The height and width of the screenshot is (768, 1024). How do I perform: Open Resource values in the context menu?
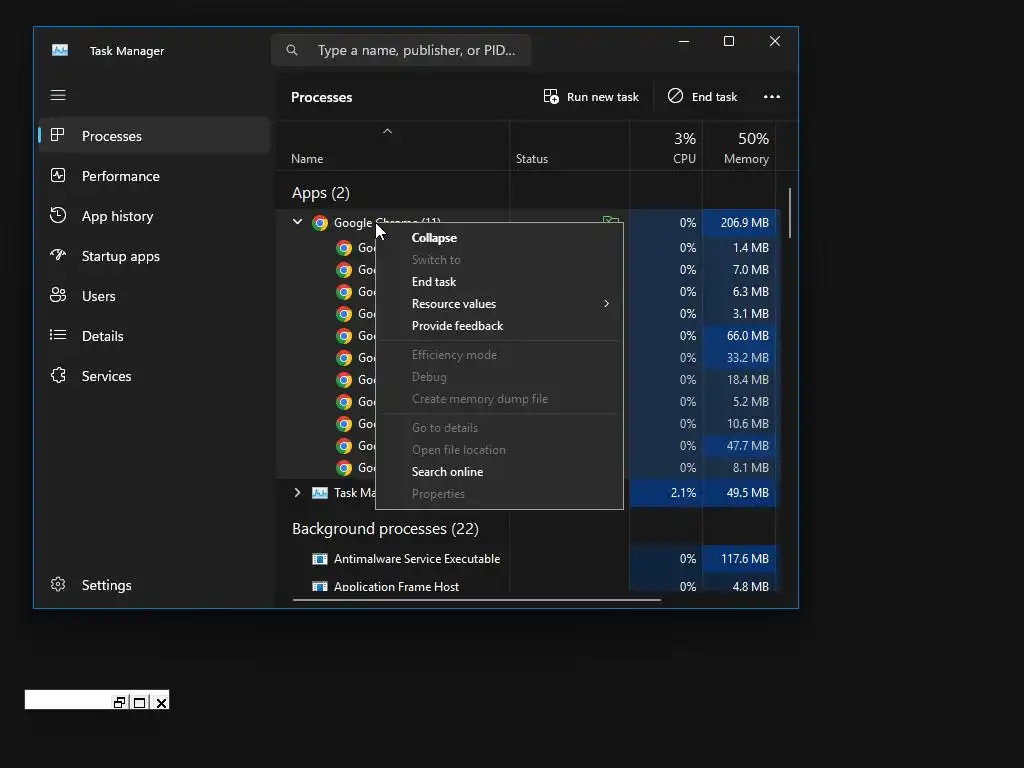[454, 304]
